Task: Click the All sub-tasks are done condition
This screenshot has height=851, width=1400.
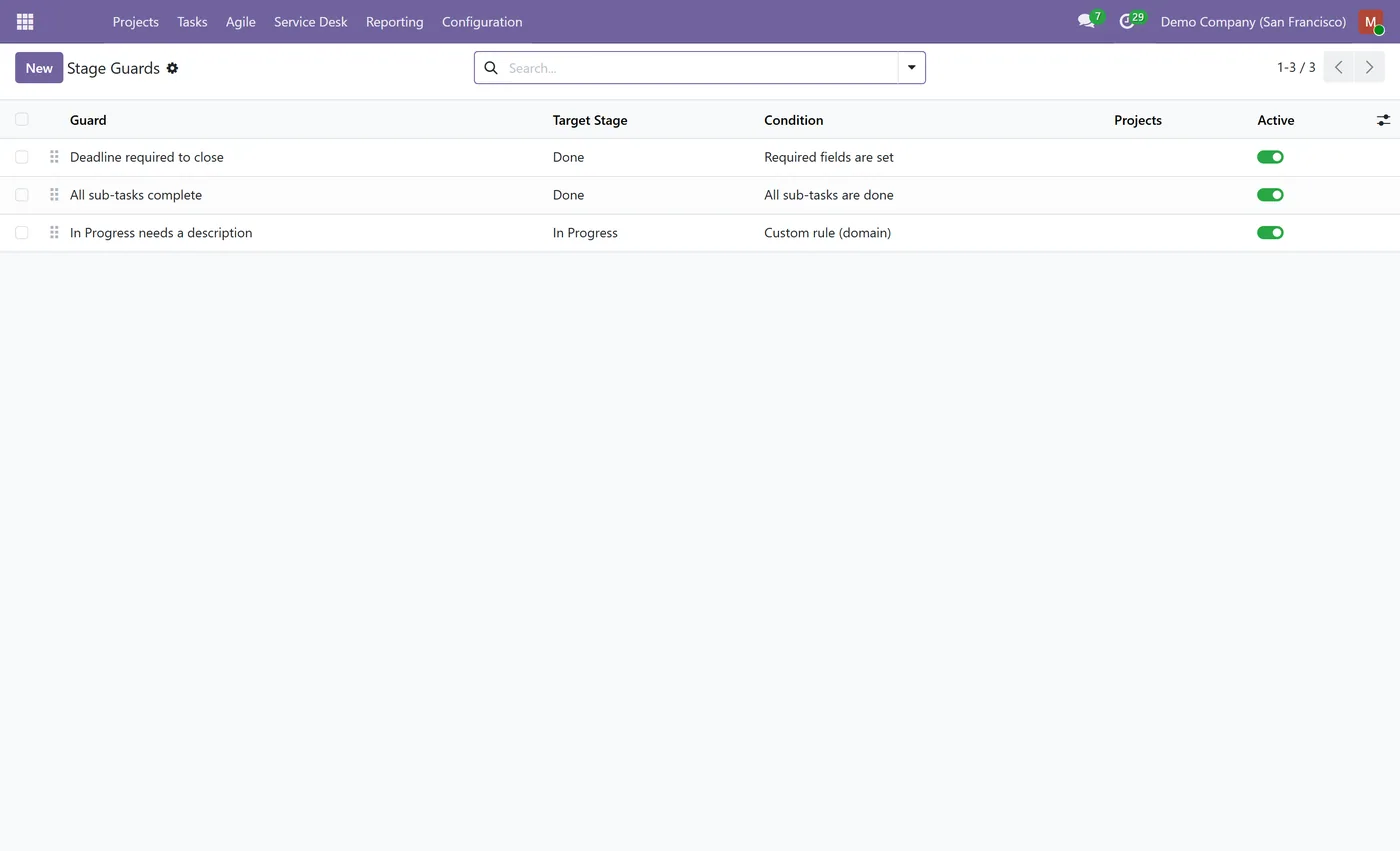Action: click(x=829, y=195)
